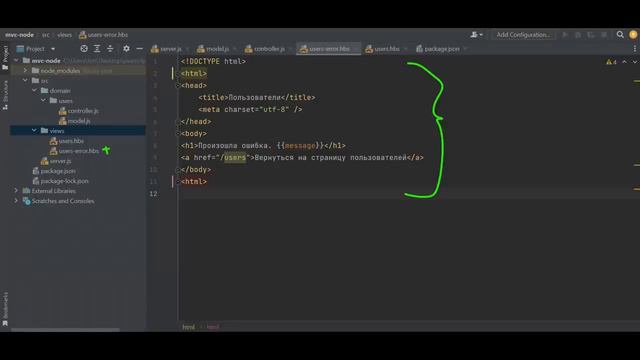The width and height of the screenshot is (640, 360).
Task: Click the first html breadcrumb in the bottom bar
Action: point(188,327)
